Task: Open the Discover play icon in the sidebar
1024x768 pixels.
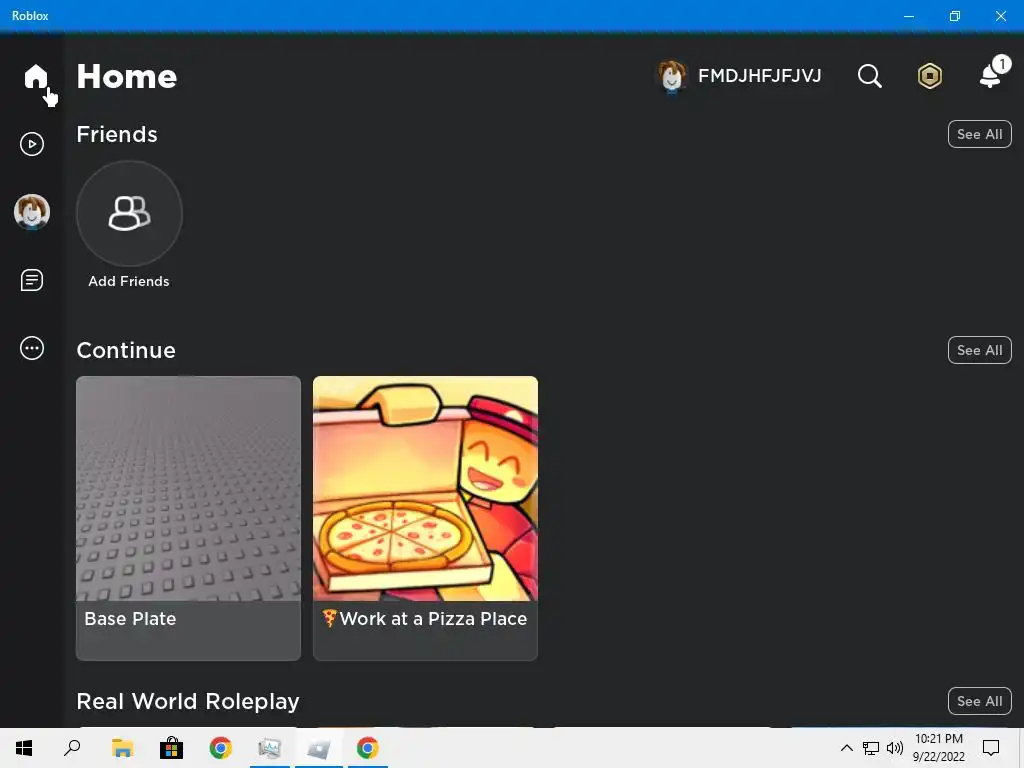Action: (x=32, y=144)
